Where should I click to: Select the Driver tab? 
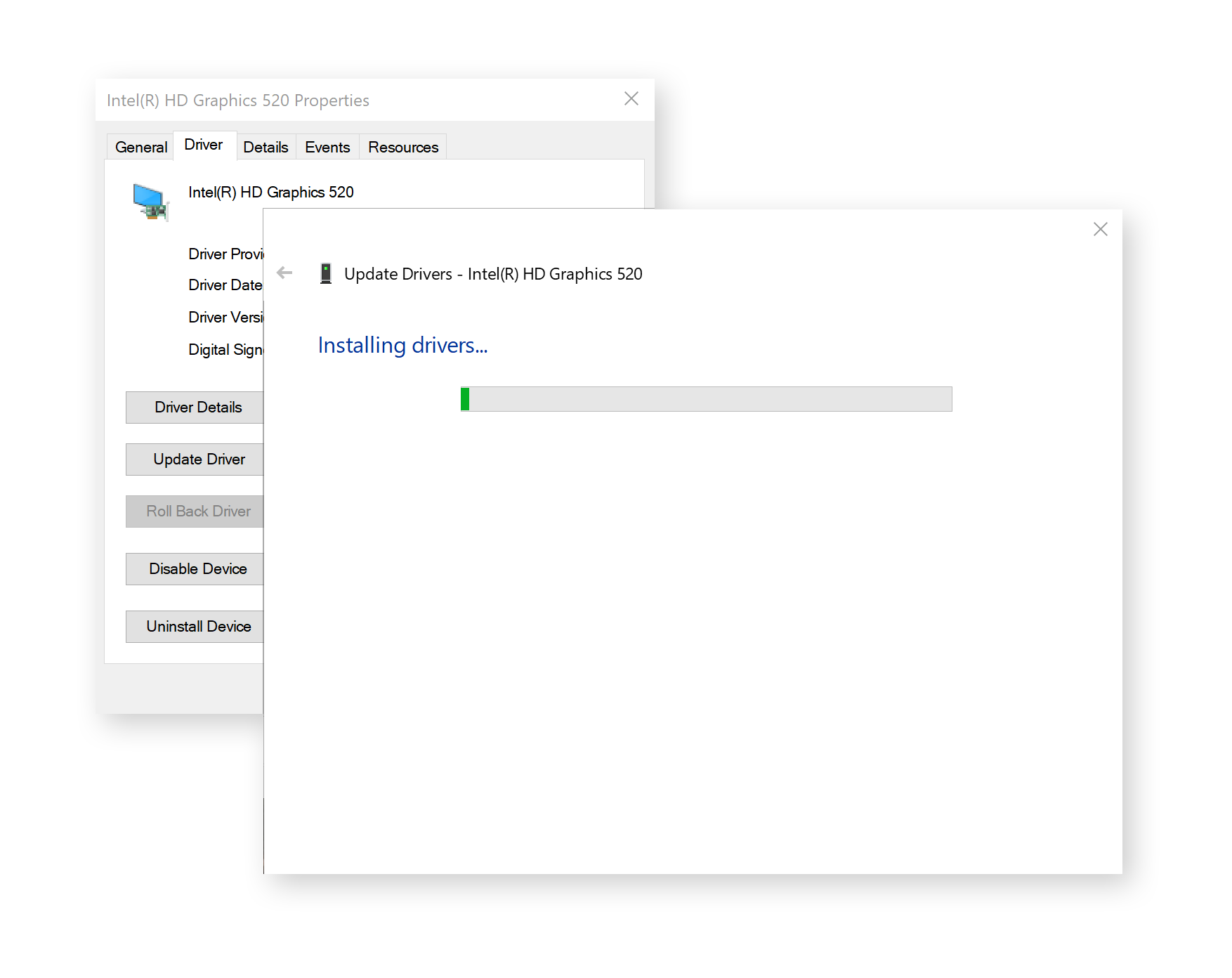pyautogui.click(x=204, y=145)
